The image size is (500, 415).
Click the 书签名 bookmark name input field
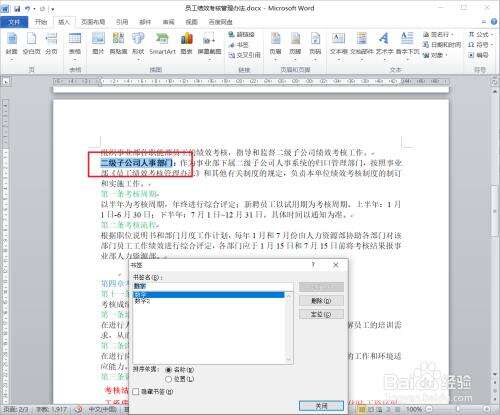pyautogui.click(x=213, y=286)
